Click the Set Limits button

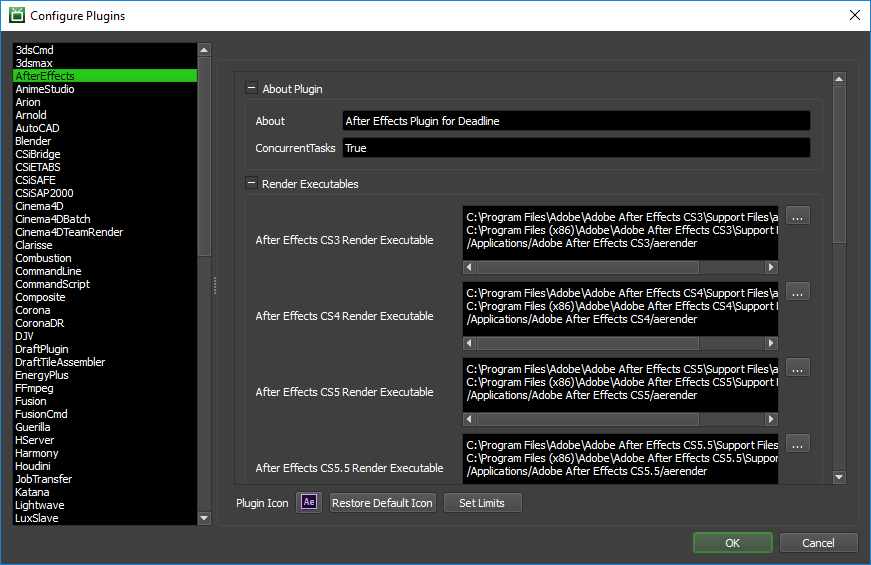482,503
